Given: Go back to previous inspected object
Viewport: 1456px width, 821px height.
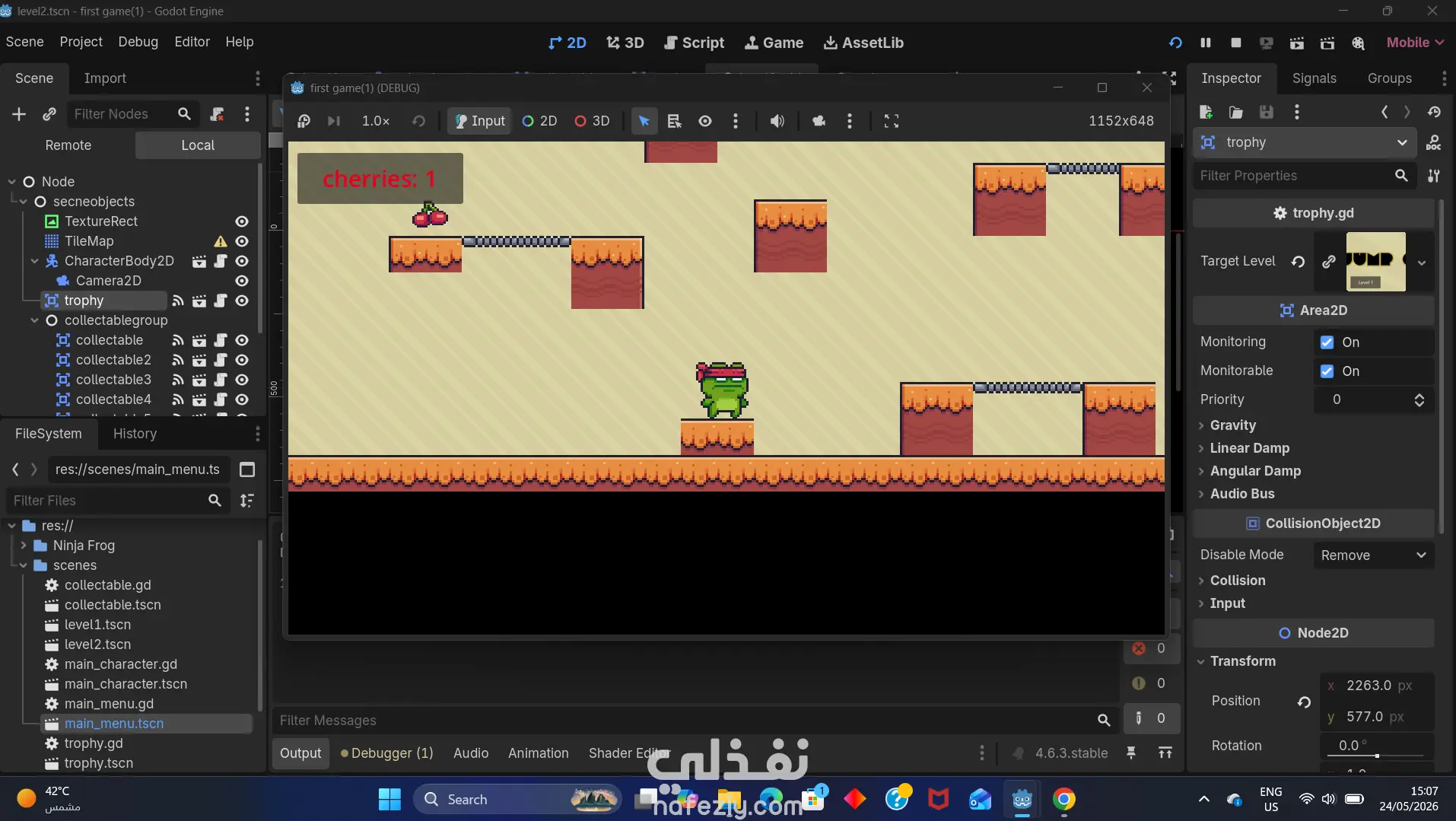Looking at the screenshot, I should pyautogui.click(x=1384, y=113).
